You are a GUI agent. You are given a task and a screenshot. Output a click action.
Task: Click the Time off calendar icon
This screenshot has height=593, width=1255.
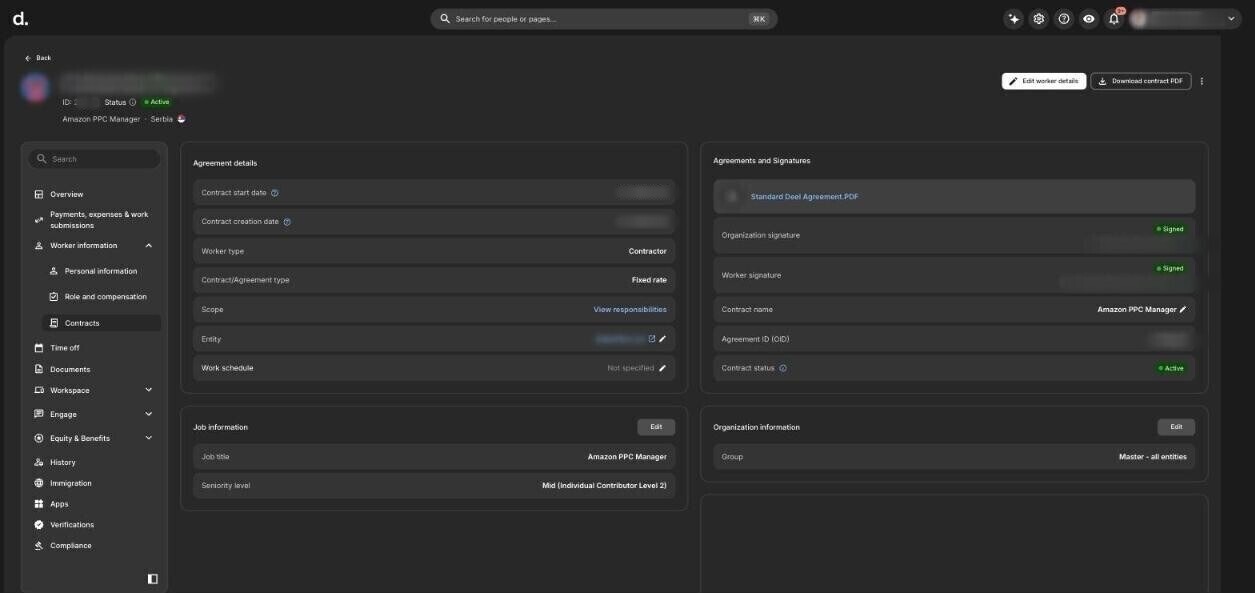39,348
